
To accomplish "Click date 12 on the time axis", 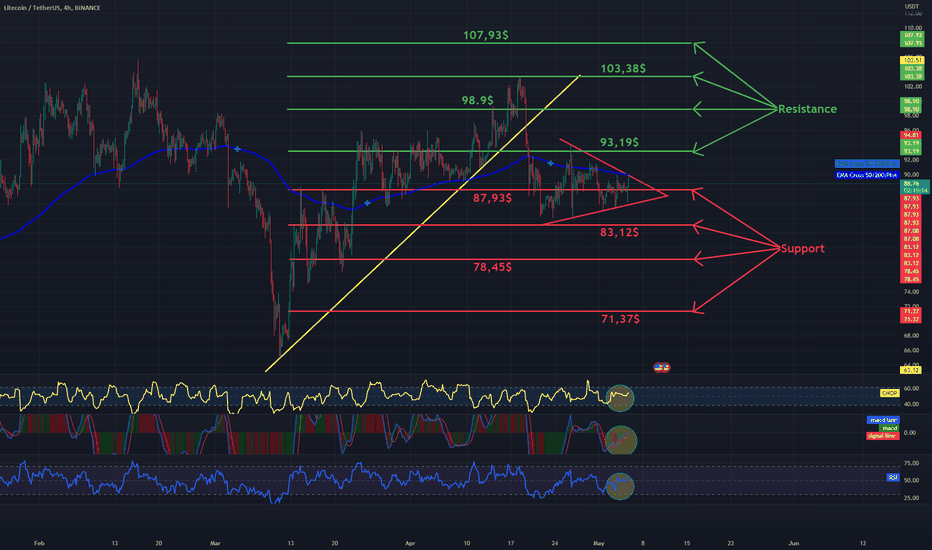I will click(862, 543).
